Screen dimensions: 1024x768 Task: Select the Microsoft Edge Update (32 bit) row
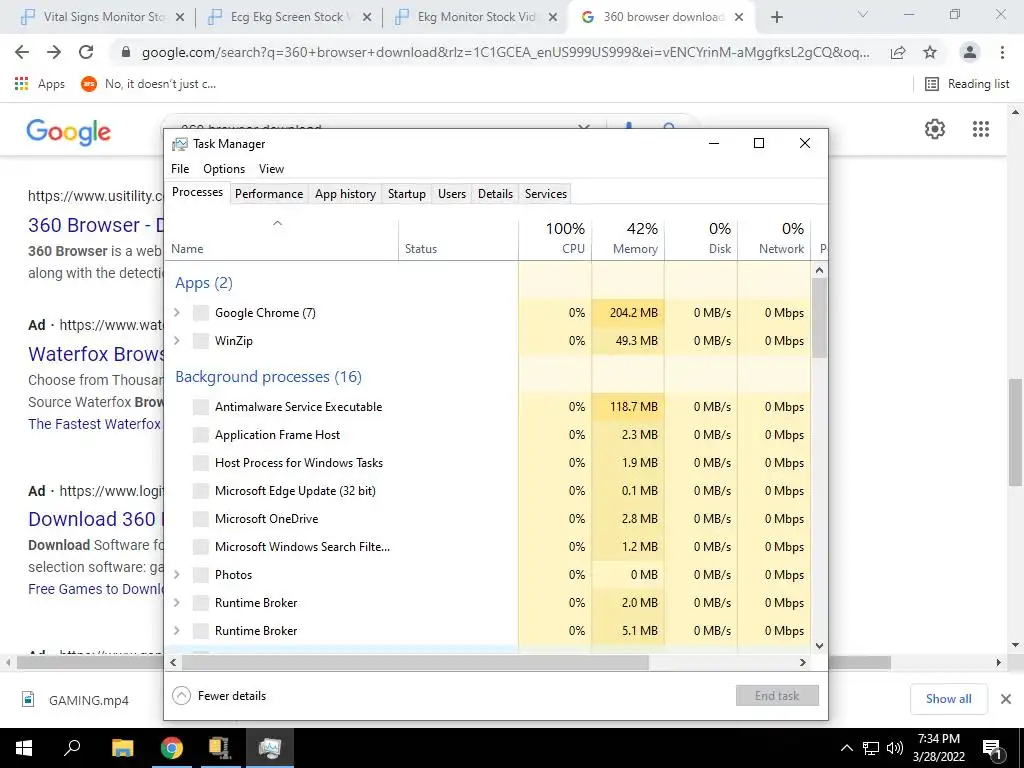coord(487,491)
